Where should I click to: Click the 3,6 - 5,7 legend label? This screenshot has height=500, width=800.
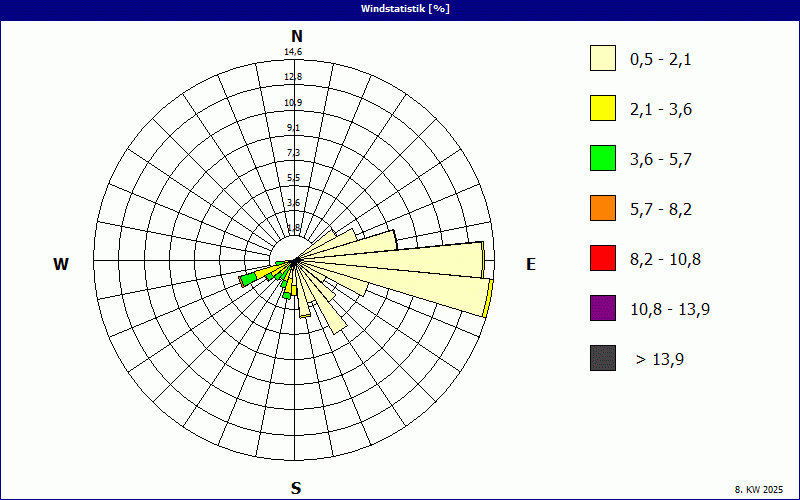click(661, 160)
